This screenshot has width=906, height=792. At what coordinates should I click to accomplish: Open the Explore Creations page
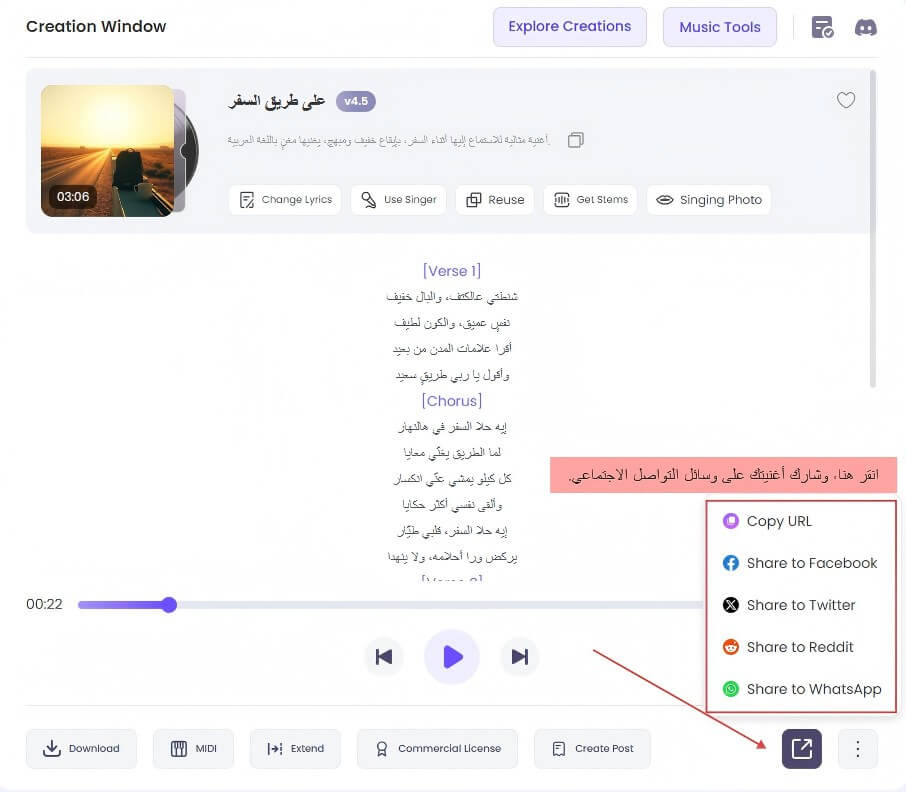pyautogui.click(x=570, y=27)
